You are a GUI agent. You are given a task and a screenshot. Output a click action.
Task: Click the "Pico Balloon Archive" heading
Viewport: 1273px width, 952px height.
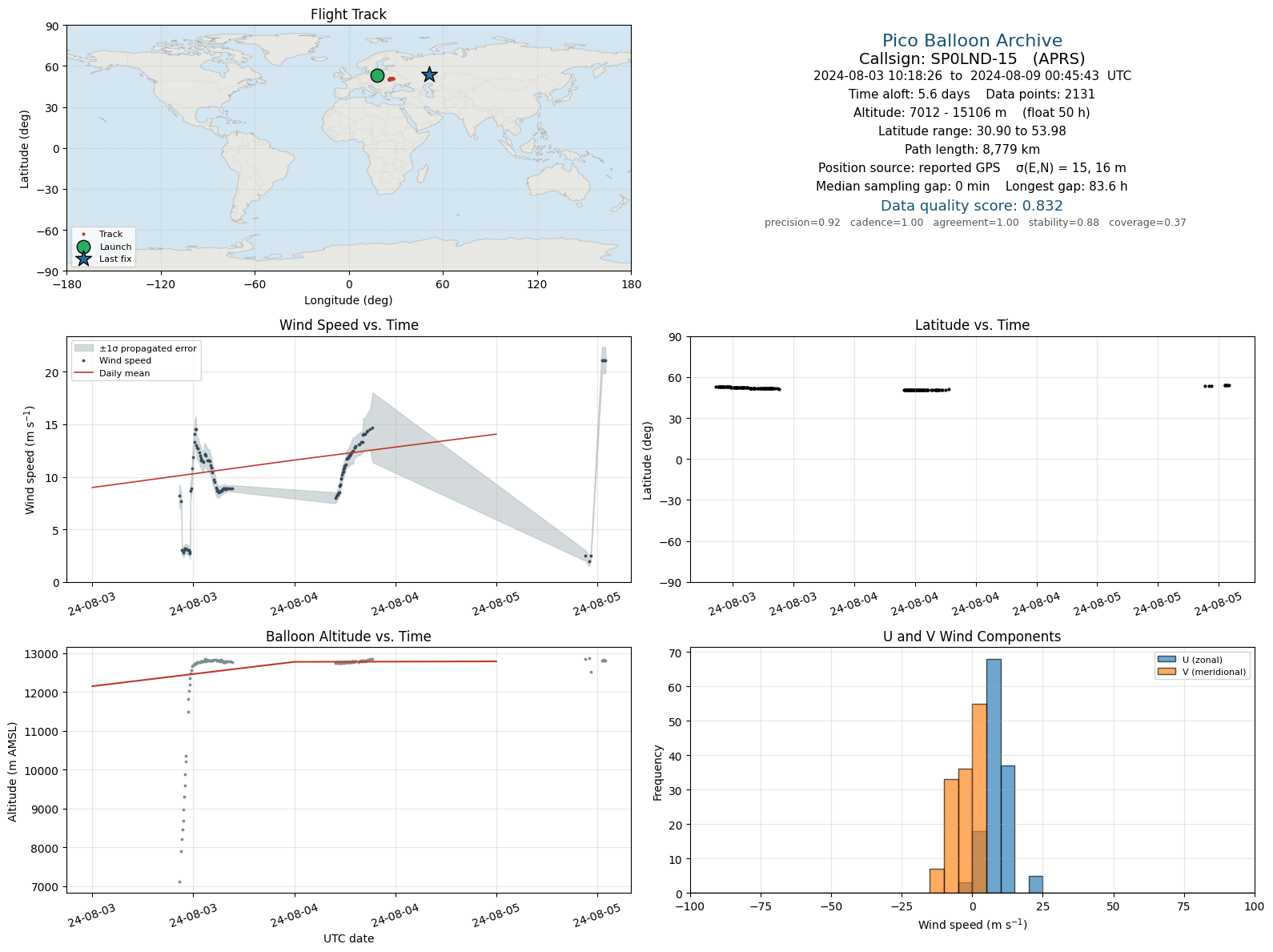pyautogui.click(x=972, y=41)
